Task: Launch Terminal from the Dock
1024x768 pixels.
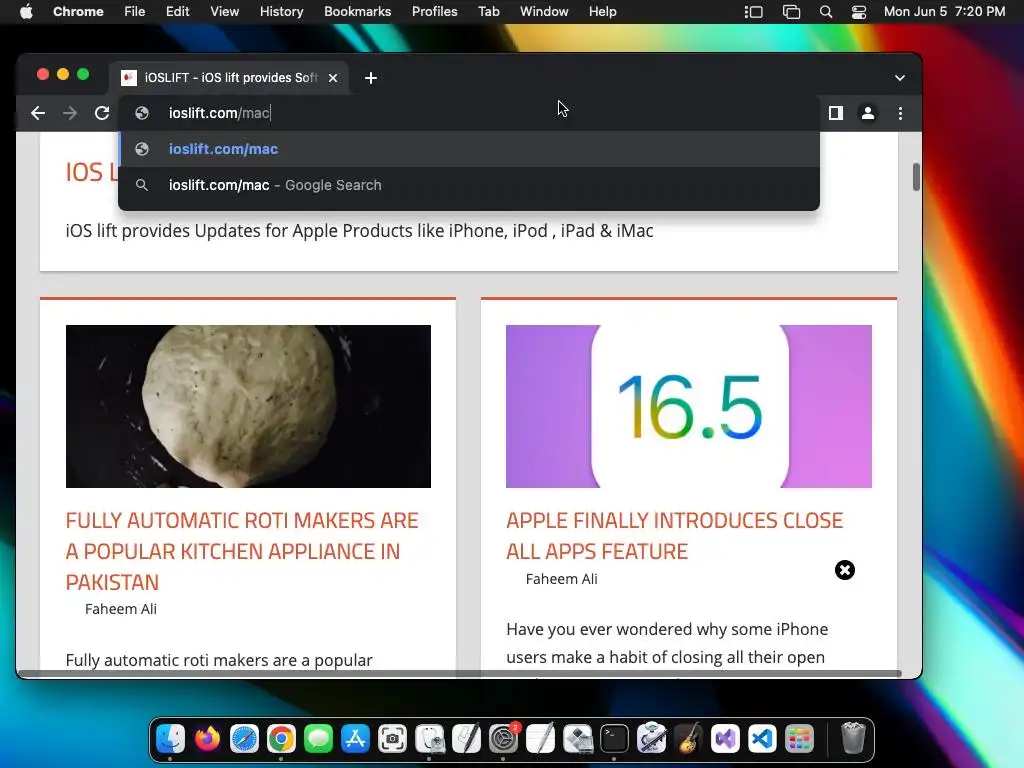Action: (x=615, y=739)
